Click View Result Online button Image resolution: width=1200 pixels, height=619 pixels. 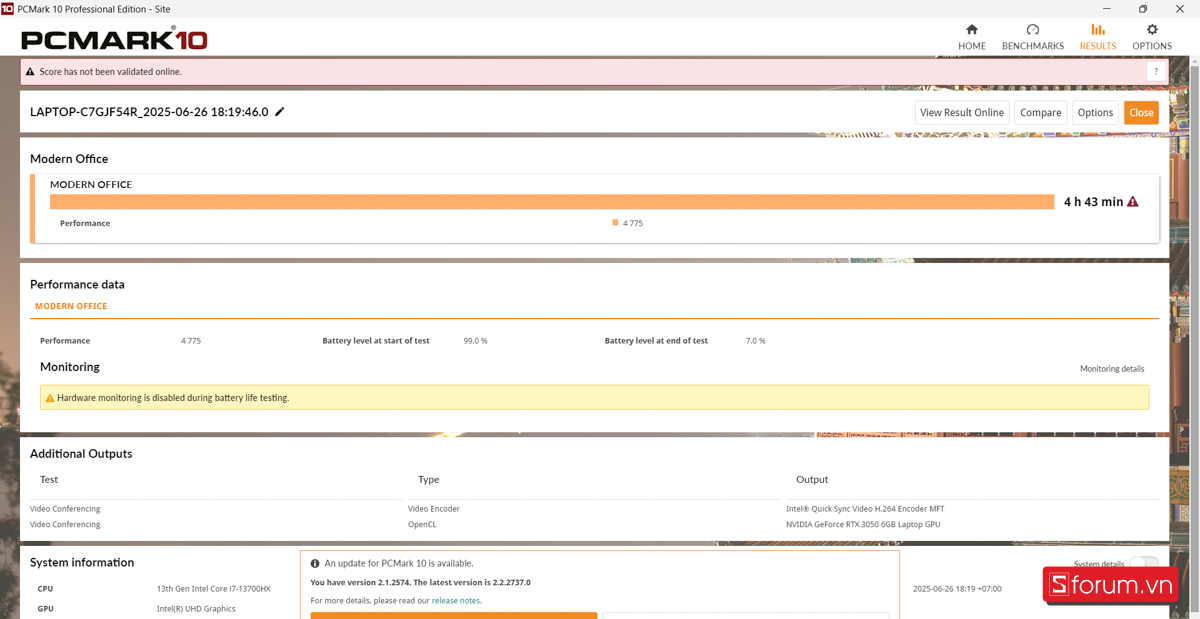point(961,113)
